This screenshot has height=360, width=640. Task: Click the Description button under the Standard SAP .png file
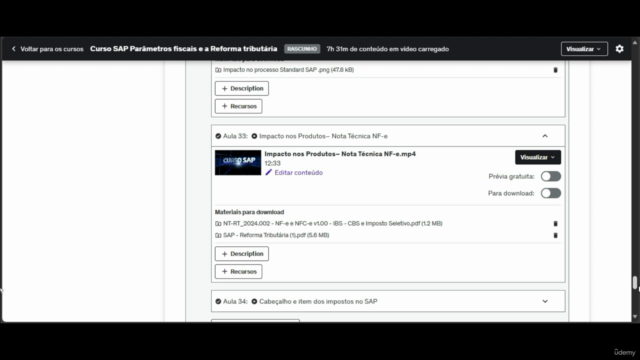pos(242,88)
